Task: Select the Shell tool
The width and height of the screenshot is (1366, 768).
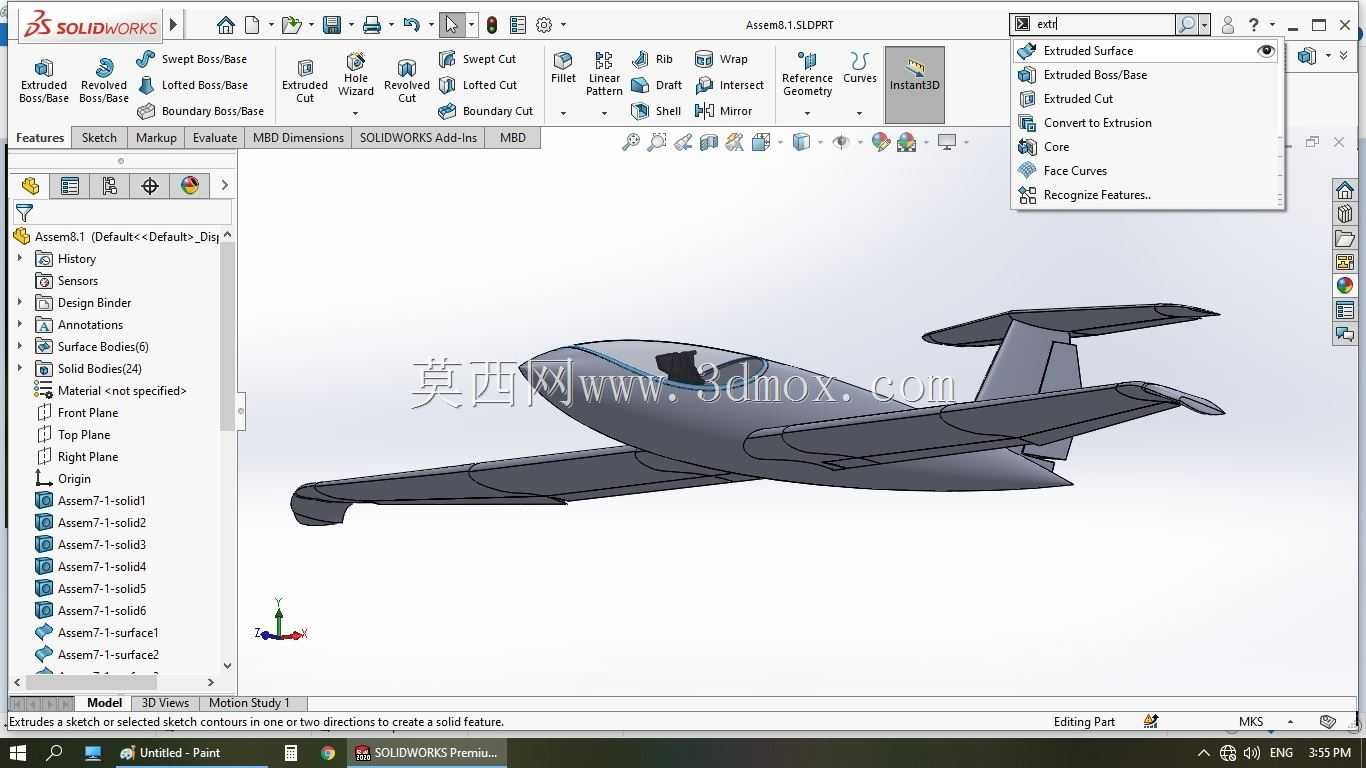Action: click(656, 111)
